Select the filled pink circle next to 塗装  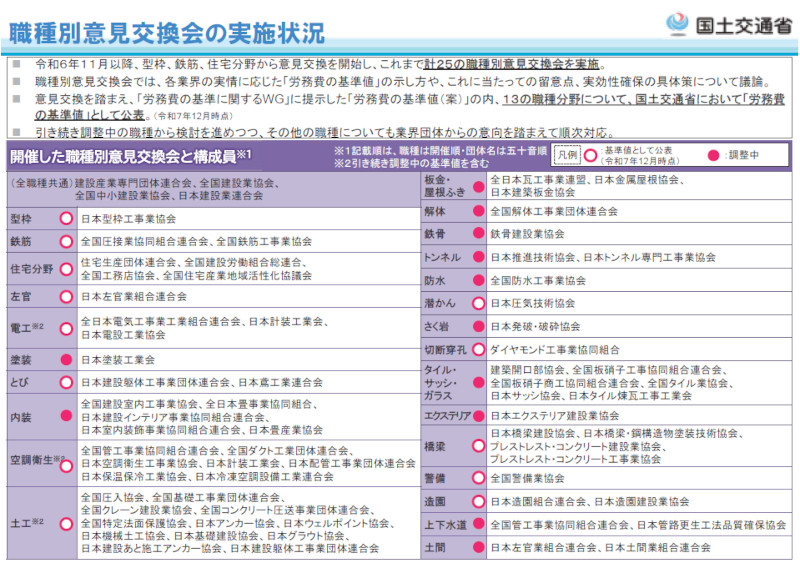[65, 358]
